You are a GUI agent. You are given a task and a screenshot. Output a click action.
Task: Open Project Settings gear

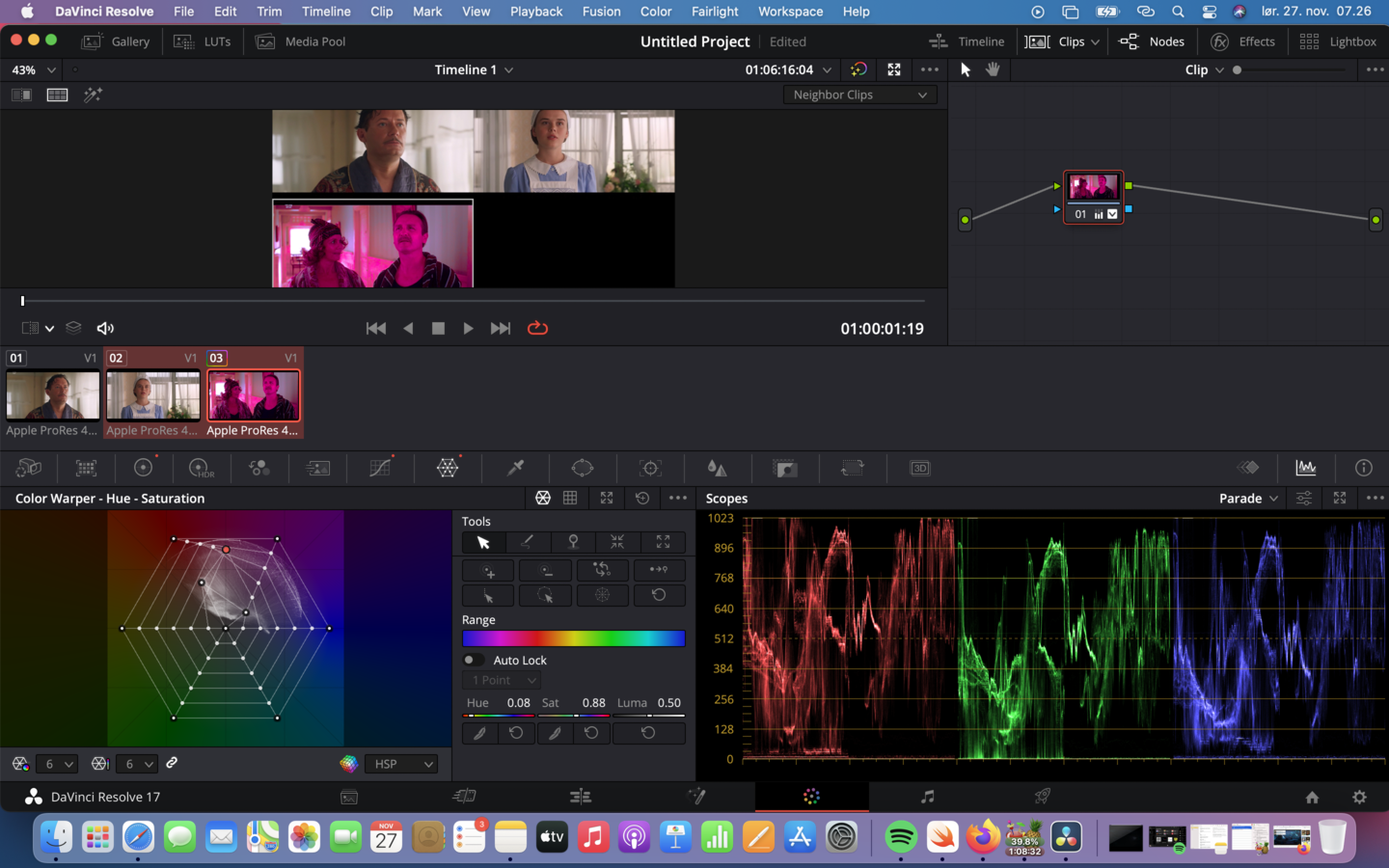1359,797
